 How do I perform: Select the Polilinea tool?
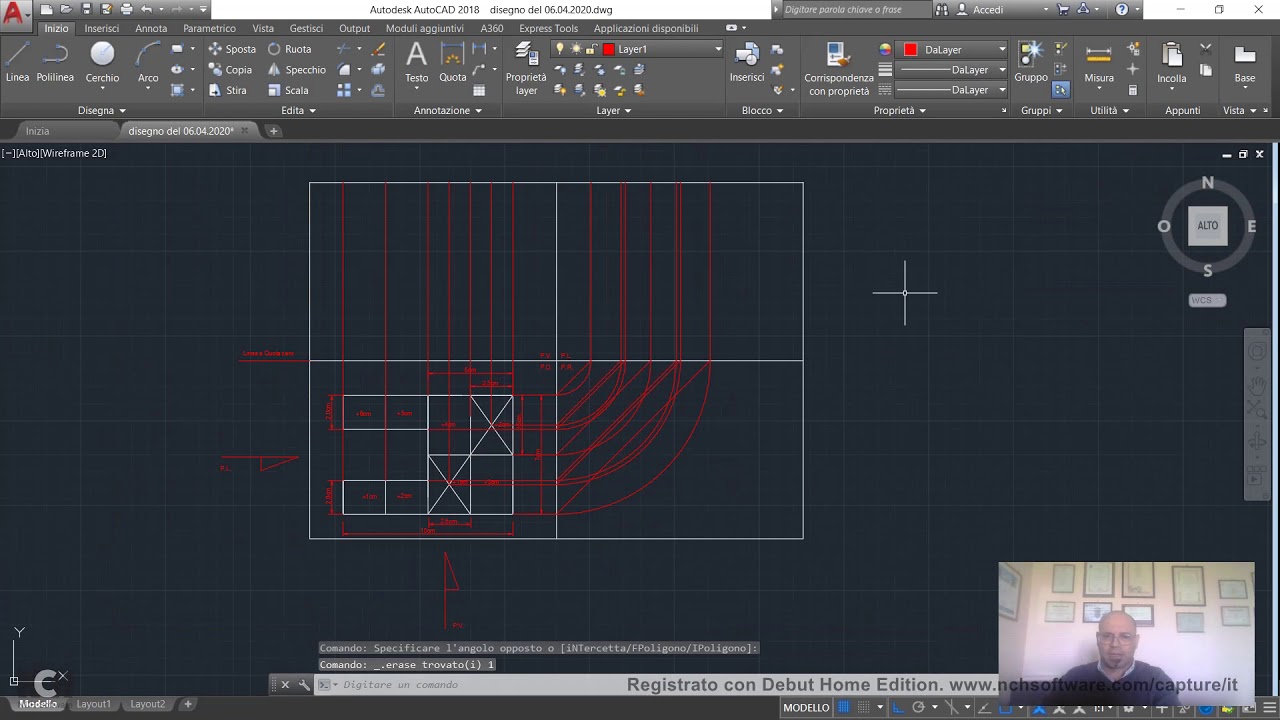[x=55, y=62]
